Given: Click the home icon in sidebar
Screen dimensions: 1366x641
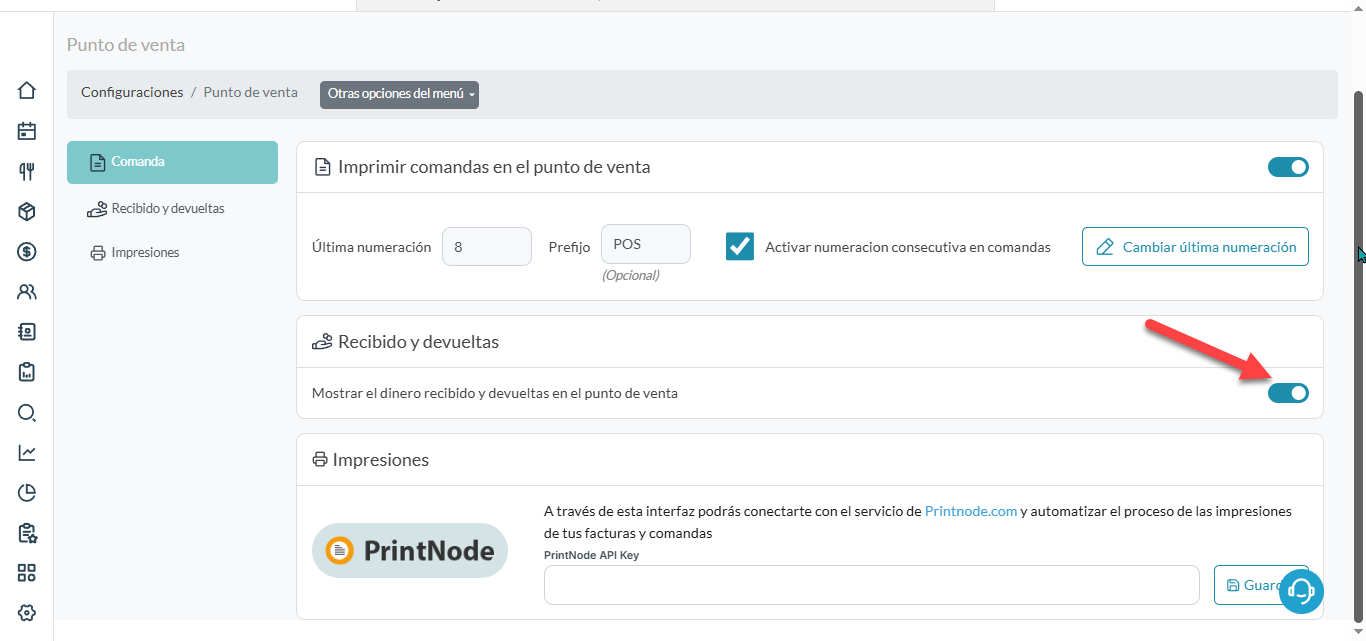Looking at the screenshot, I should click(27, 90).
